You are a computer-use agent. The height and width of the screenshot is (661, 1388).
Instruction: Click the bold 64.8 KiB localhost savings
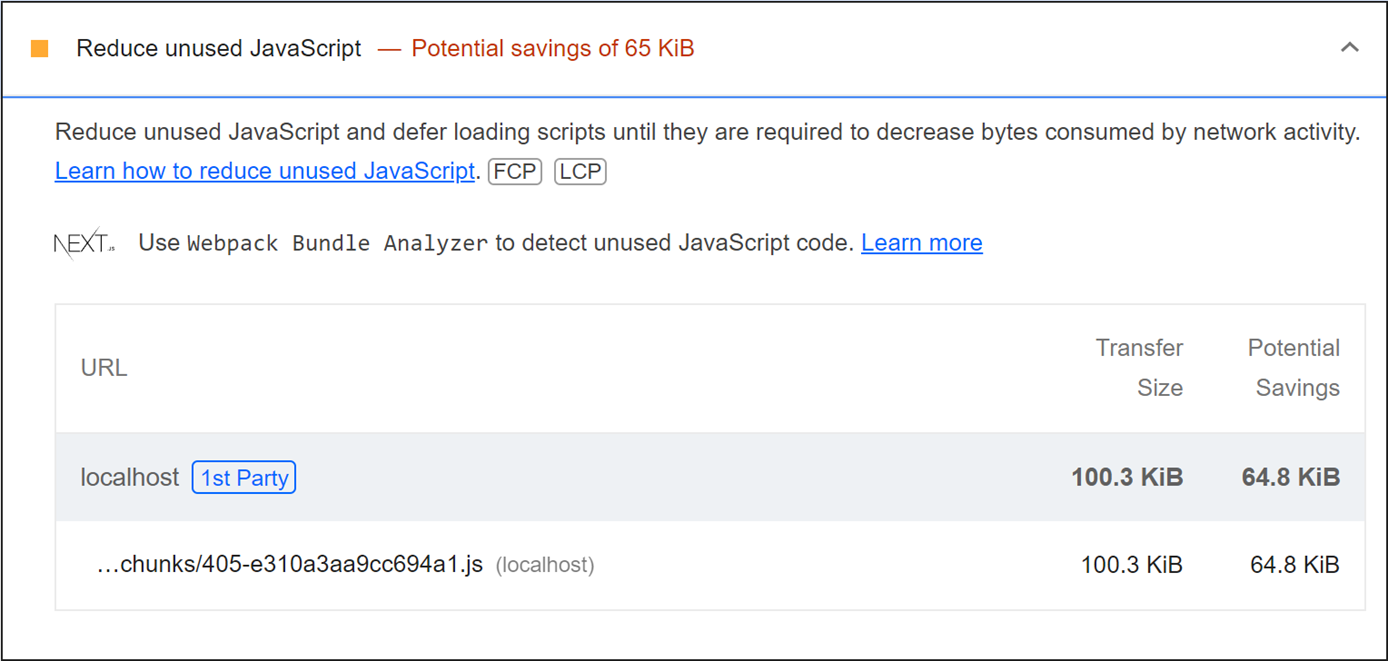pyautogui.click(x=1290, y=478)
